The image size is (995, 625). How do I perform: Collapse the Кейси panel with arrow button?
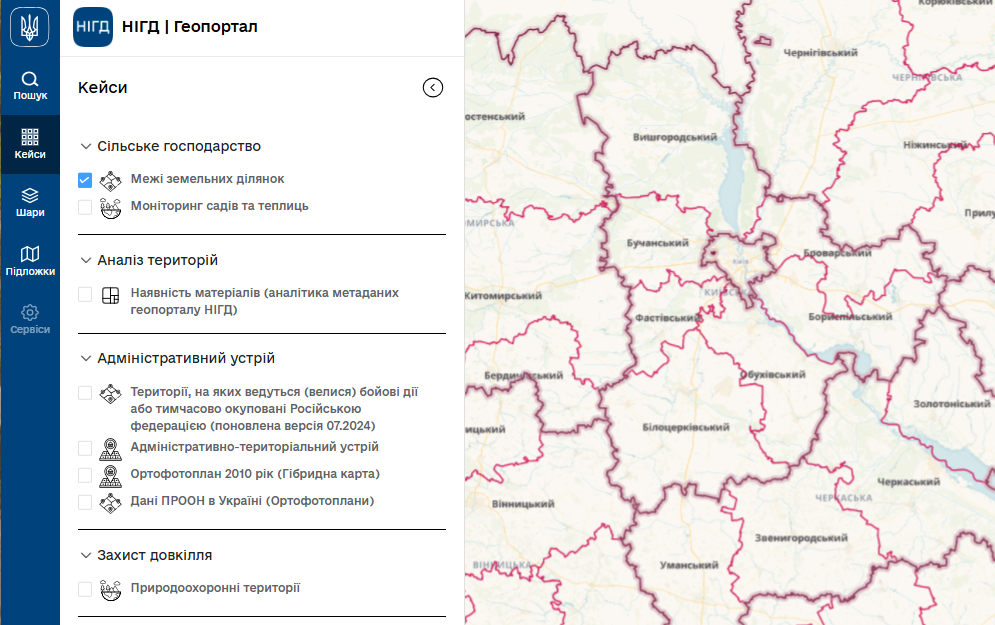[432, 88]
